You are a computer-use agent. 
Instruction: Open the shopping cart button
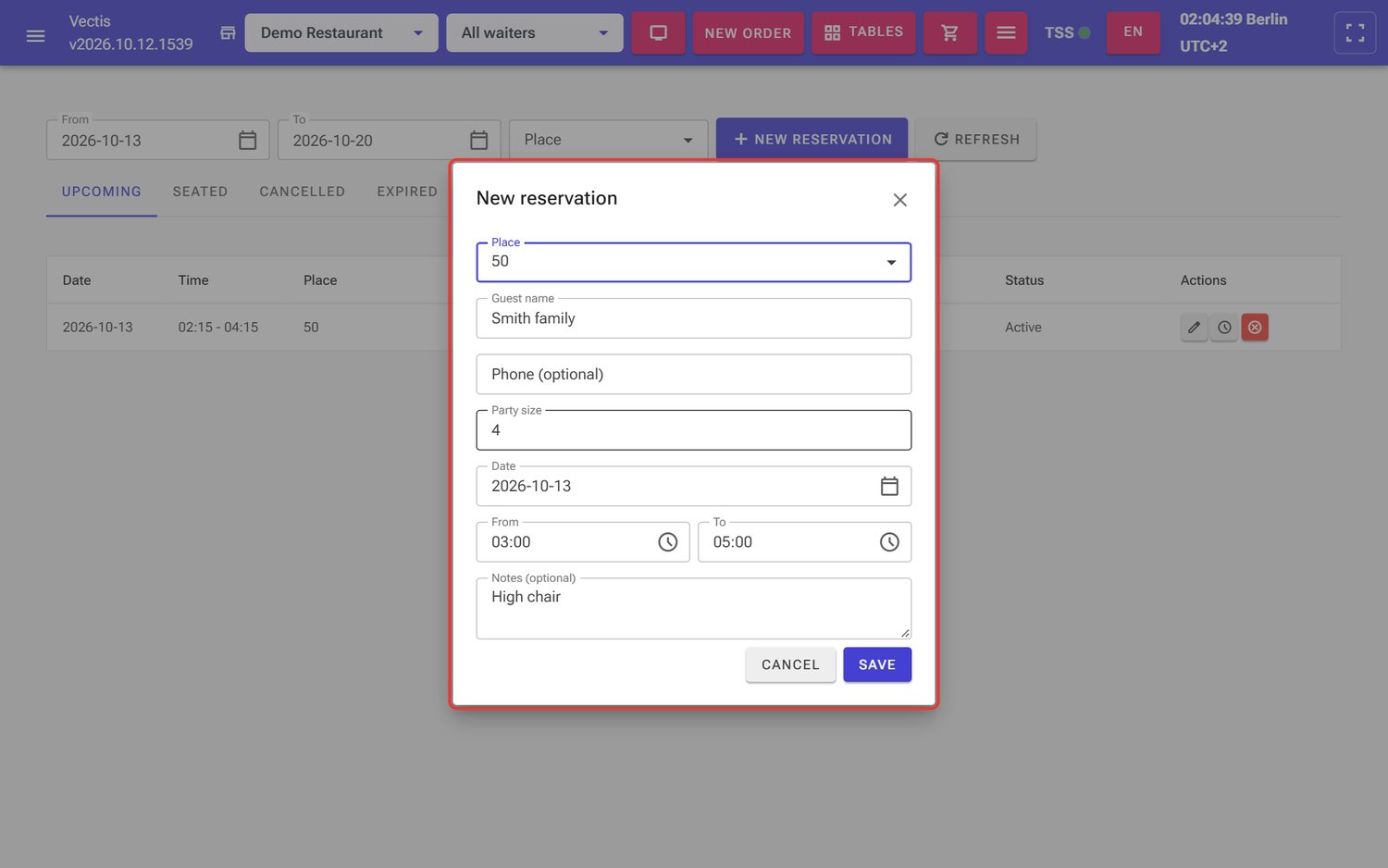[x=949, y=32]
